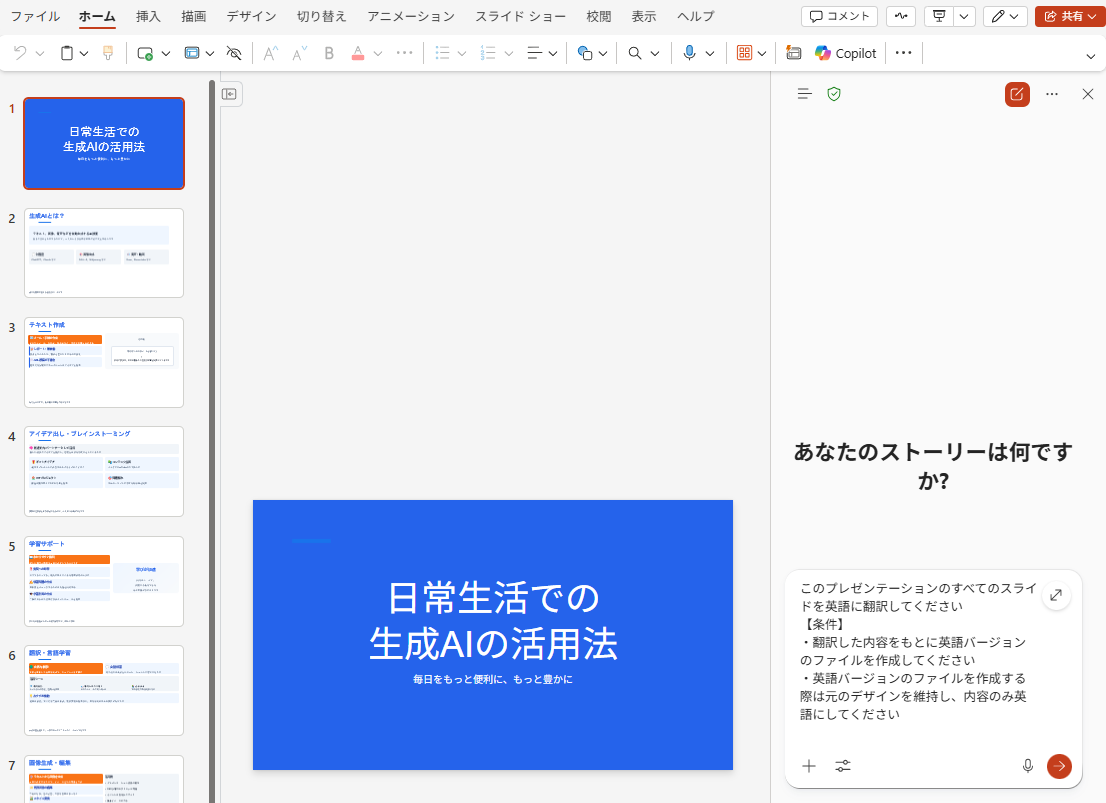Click the コメント button
The image size is (1106, 803).
(839, 16)
